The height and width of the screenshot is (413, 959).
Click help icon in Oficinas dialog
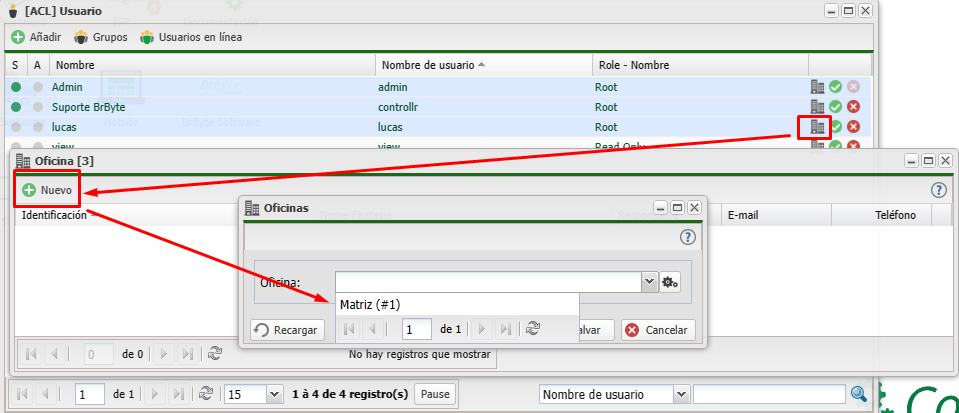687,237
